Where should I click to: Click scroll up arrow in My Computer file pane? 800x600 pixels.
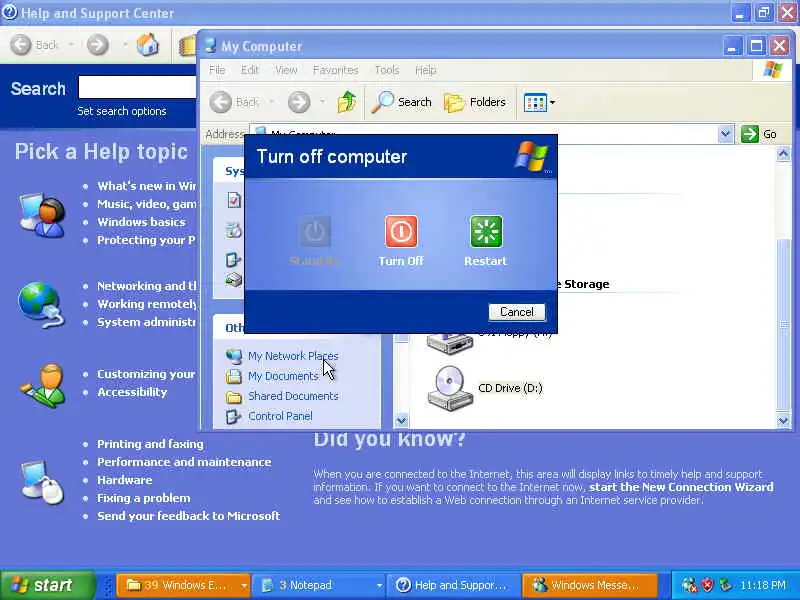pyautogui.click(x=783, y=154)
